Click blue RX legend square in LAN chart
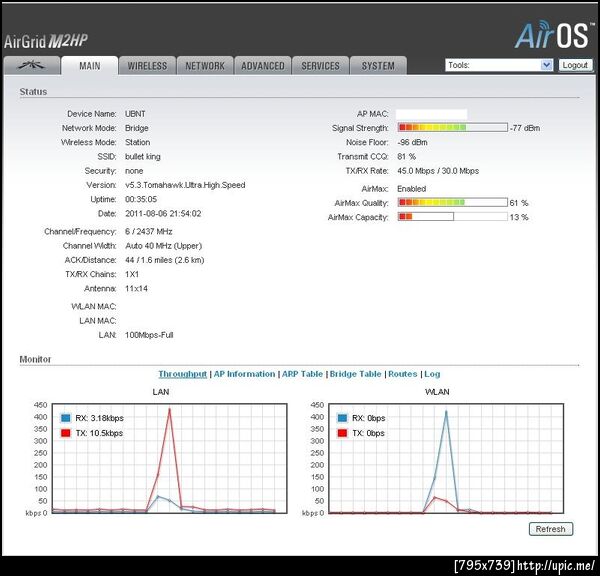Screen dimensions: 600x576 point(65,418)
